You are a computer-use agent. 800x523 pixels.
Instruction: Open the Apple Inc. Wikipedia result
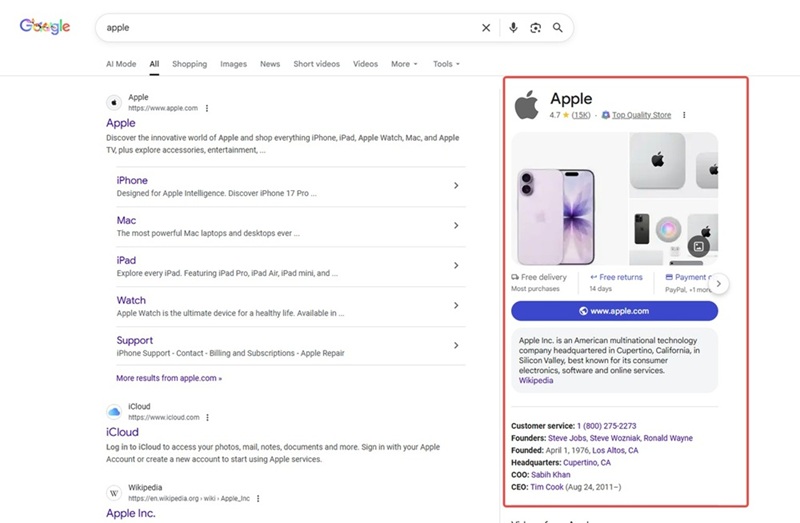point(131,513)
